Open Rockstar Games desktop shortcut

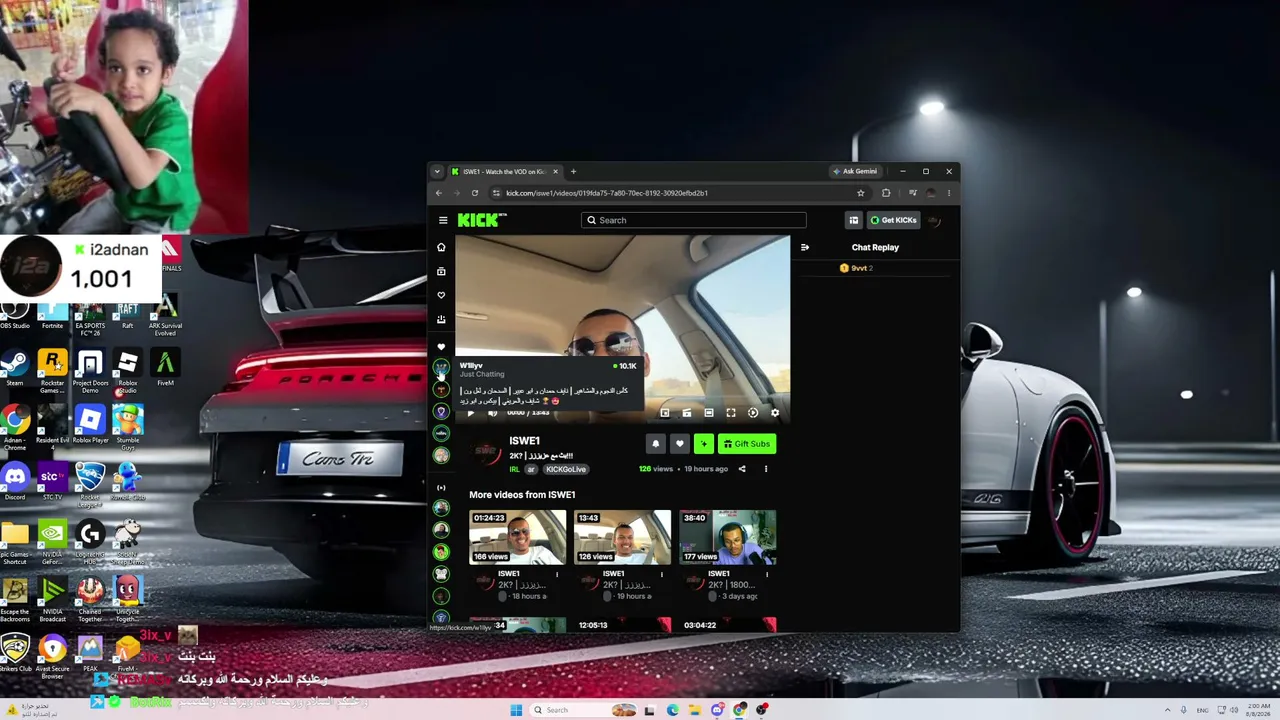coord(52,368)
